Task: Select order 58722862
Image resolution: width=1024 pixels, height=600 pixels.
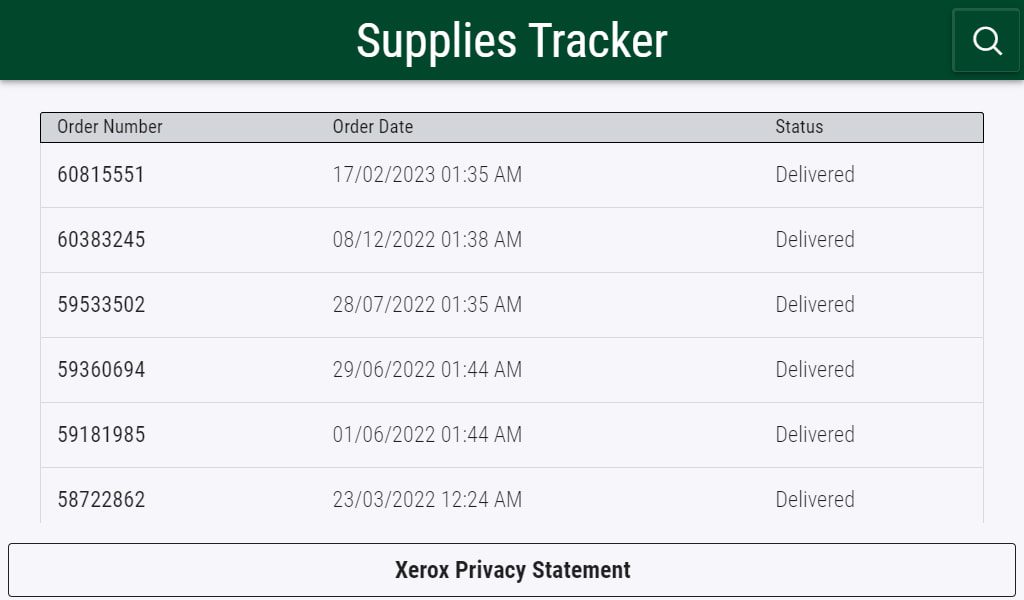Action: 99,499
